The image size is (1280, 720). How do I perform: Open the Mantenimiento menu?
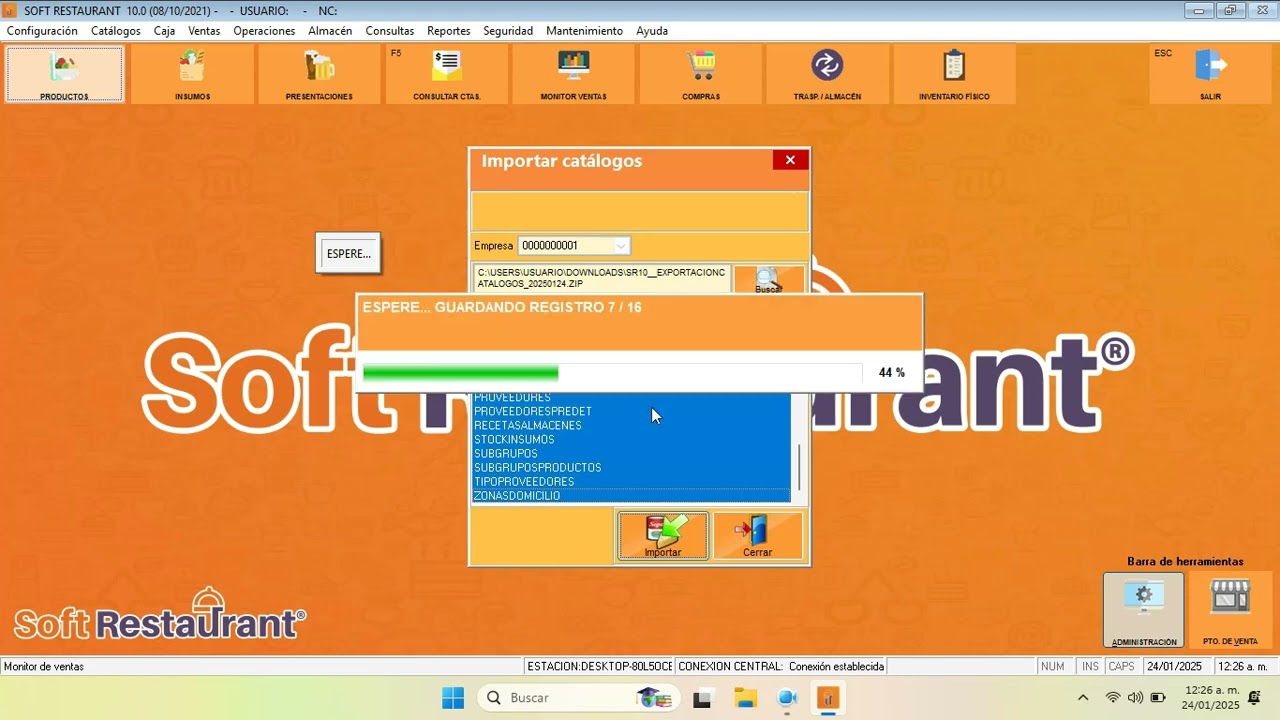tap(584, 31)
